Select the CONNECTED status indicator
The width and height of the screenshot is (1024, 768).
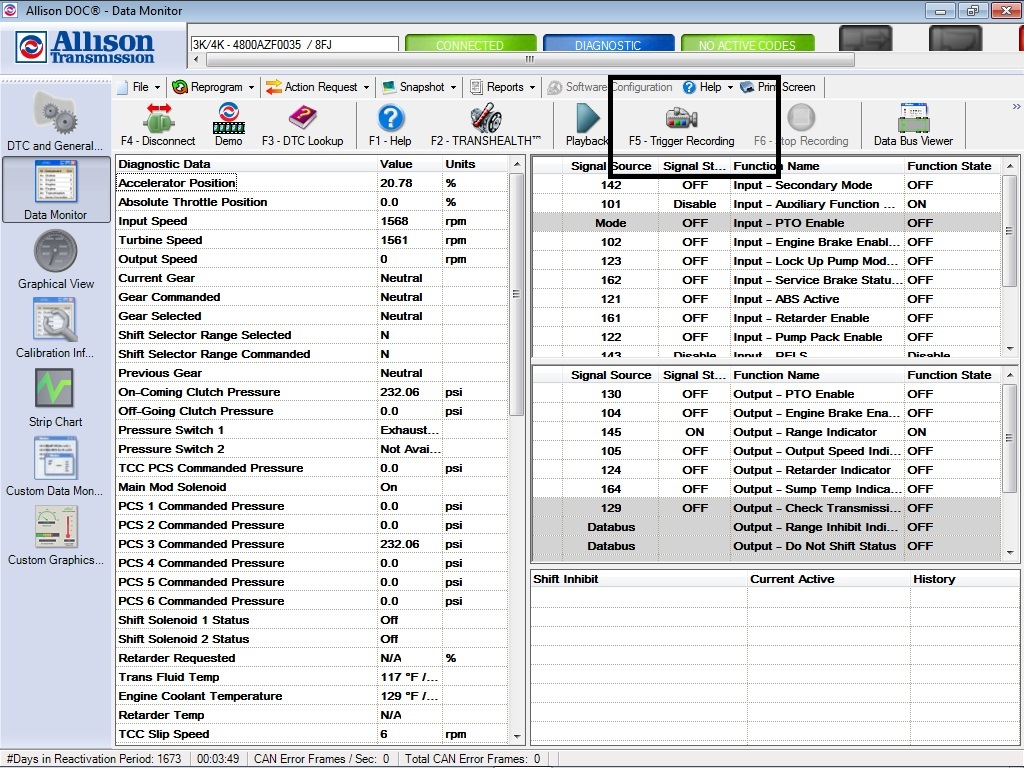[x=470, y=43]
